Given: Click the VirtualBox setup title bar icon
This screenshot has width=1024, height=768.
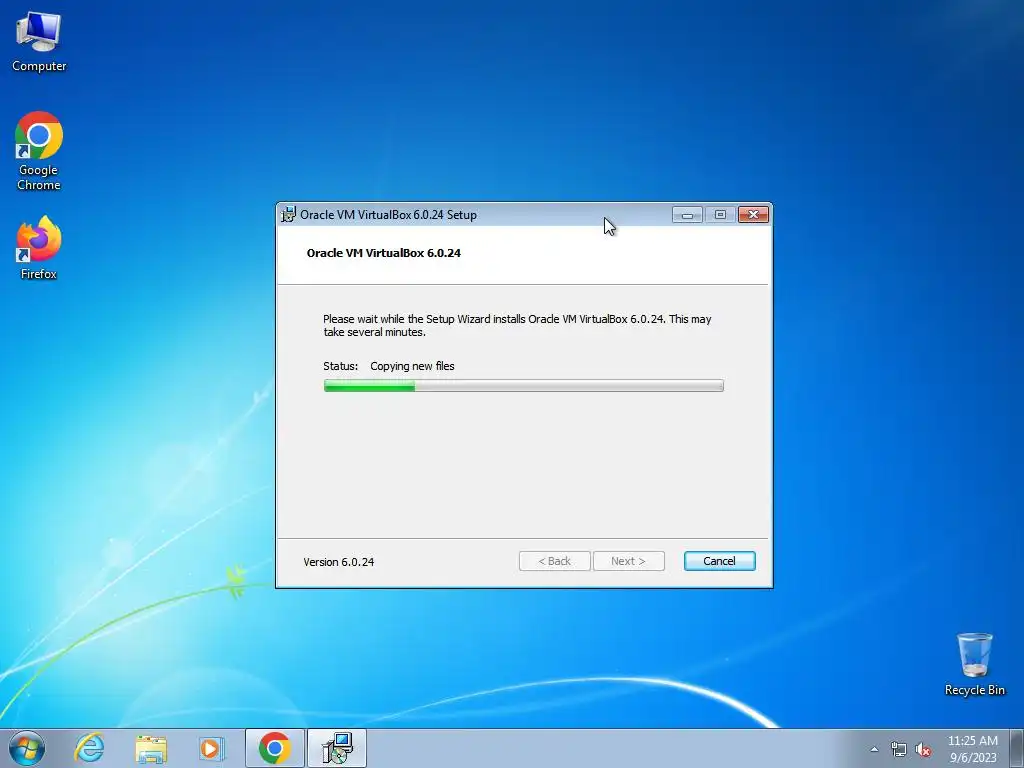Looking at the screenshot, I should coord(288,214).
